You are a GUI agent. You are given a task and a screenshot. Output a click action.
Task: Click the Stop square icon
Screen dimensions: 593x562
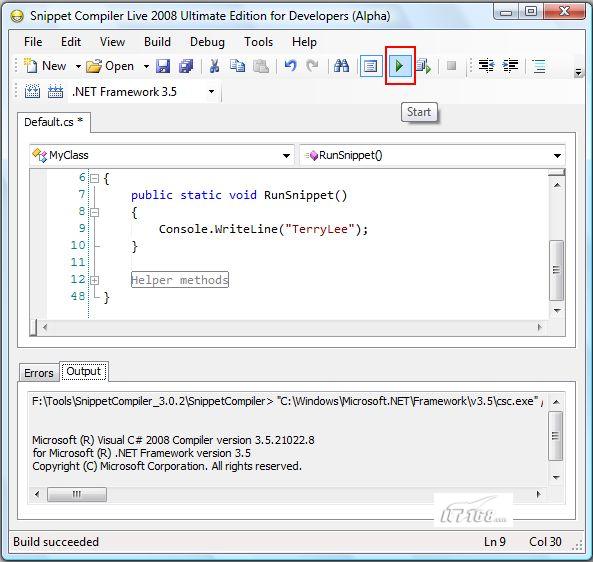[x=451, y=66]
